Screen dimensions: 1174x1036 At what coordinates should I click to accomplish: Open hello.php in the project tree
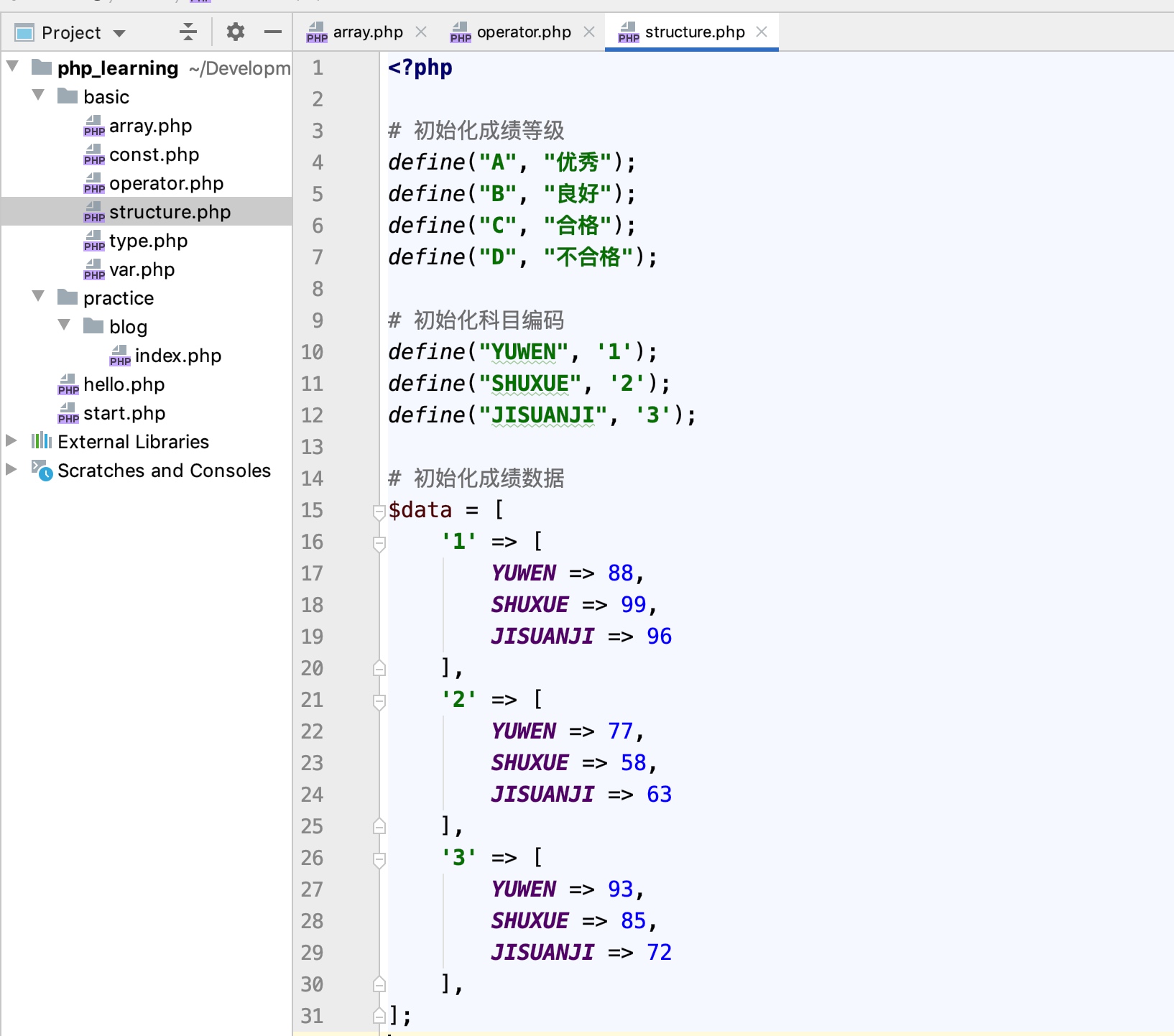(124, 384)
